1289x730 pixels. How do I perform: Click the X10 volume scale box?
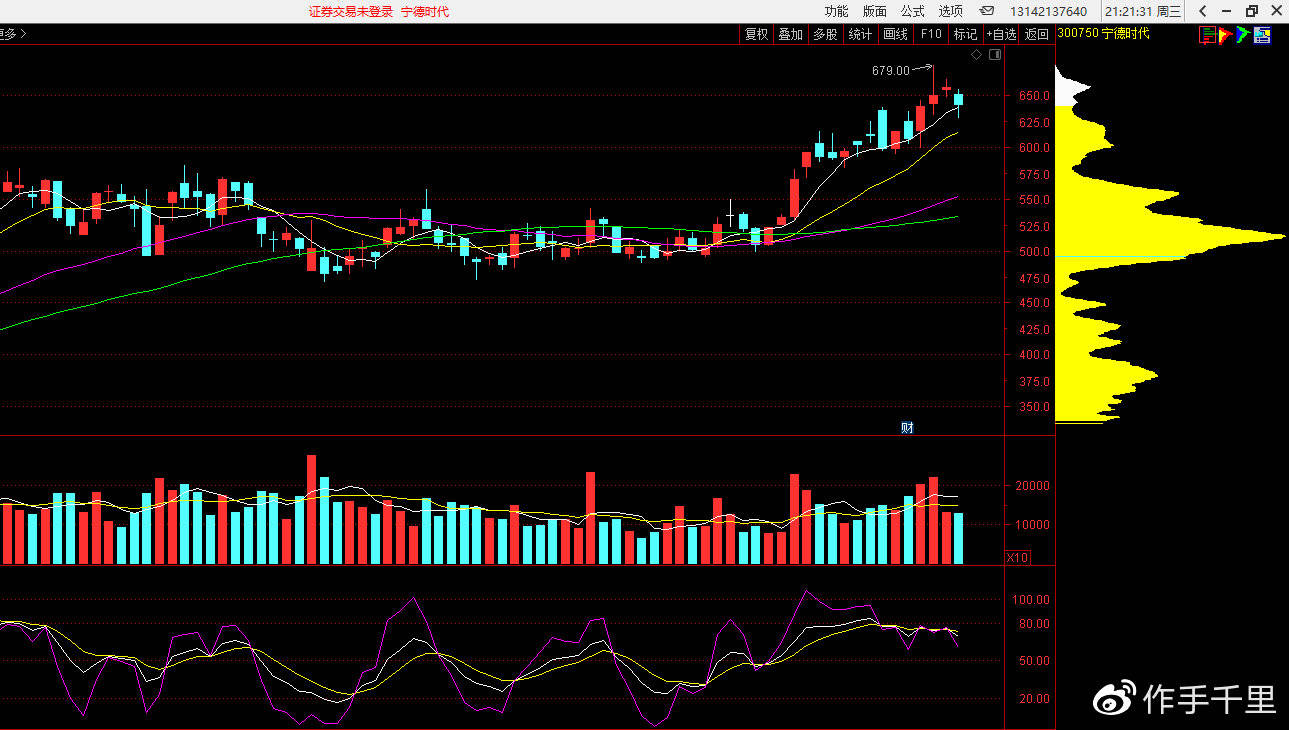(1017, 557)
